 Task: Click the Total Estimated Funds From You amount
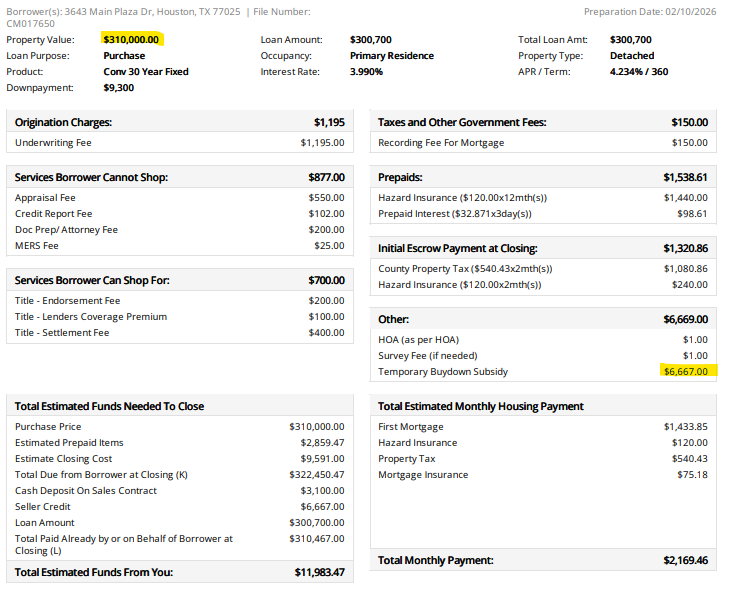[x=319, y=572]
